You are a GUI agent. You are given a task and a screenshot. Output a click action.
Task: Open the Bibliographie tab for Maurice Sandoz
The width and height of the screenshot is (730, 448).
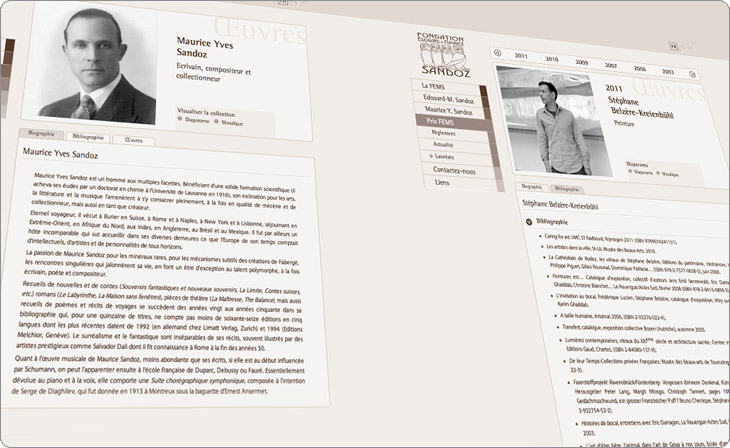click(88, 137)
